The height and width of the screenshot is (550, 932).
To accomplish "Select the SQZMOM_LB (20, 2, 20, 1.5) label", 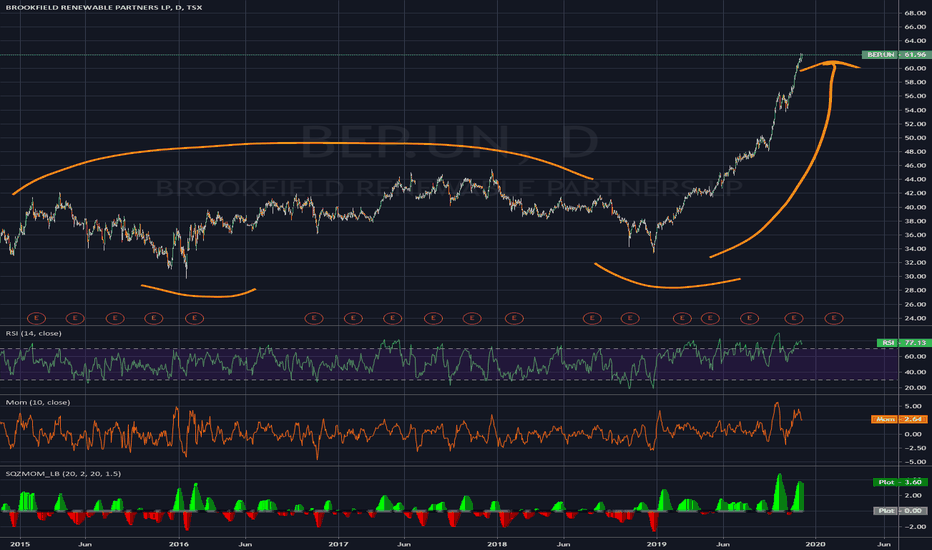I will pyautogui.click(x=63, y=474).
